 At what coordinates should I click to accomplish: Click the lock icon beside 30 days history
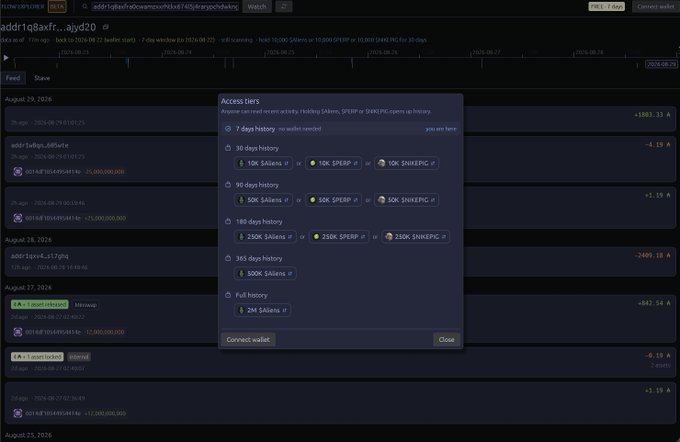(228, 148)
